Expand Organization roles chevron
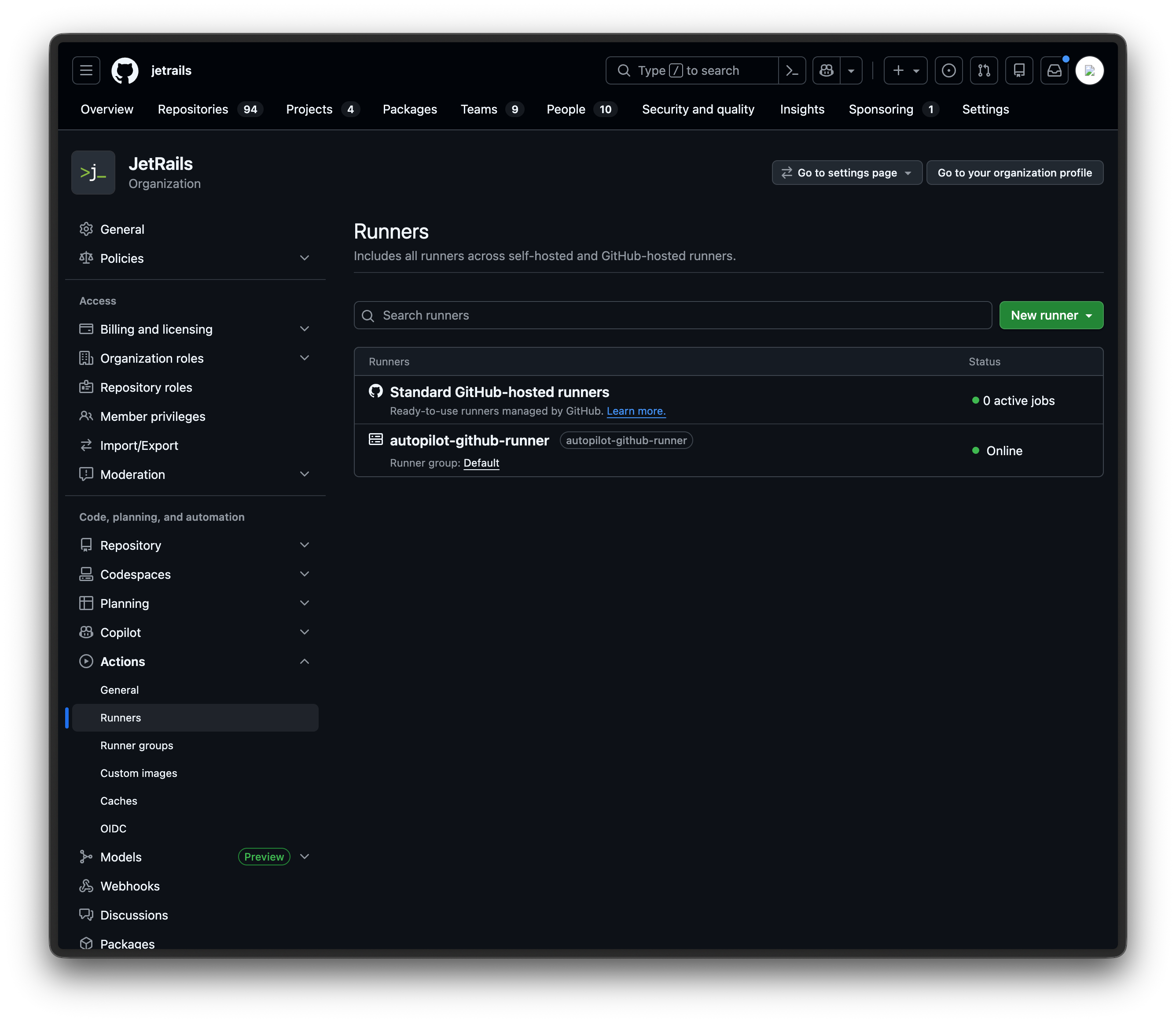The width and height of the screenshot is (1176, 1023). 304,358
